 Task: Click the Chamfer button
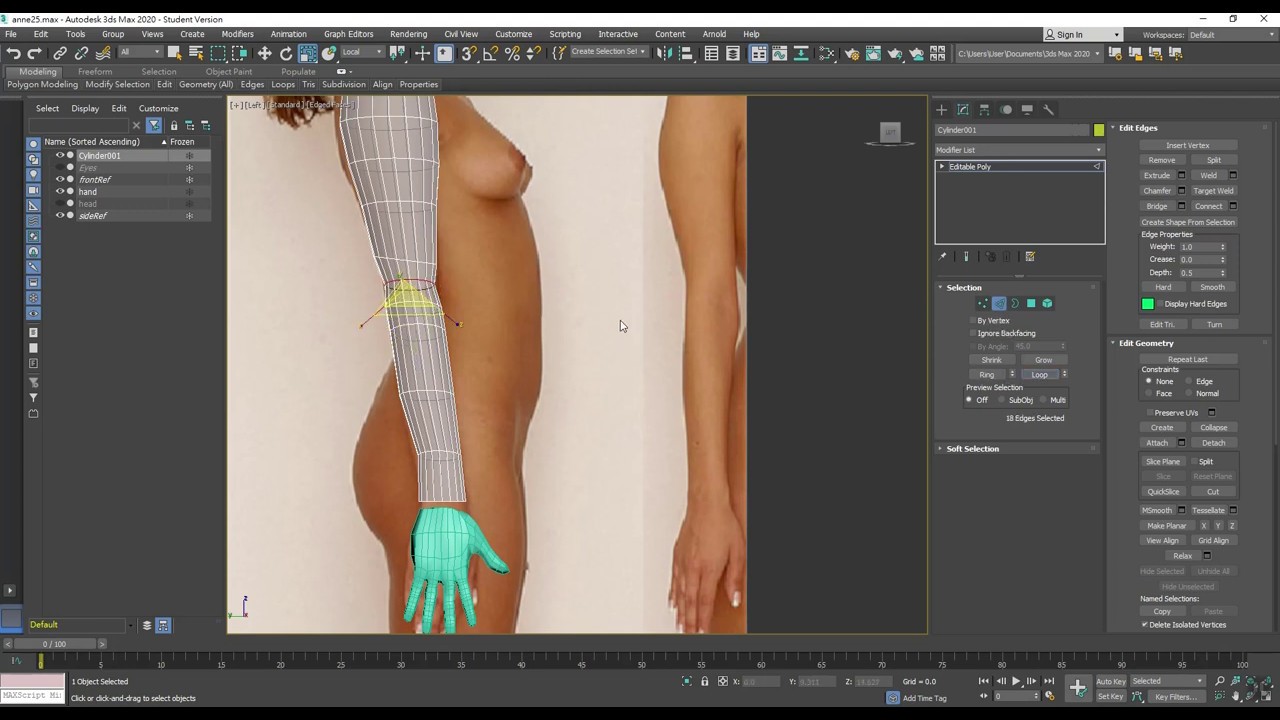click(x=1157, y=191)
